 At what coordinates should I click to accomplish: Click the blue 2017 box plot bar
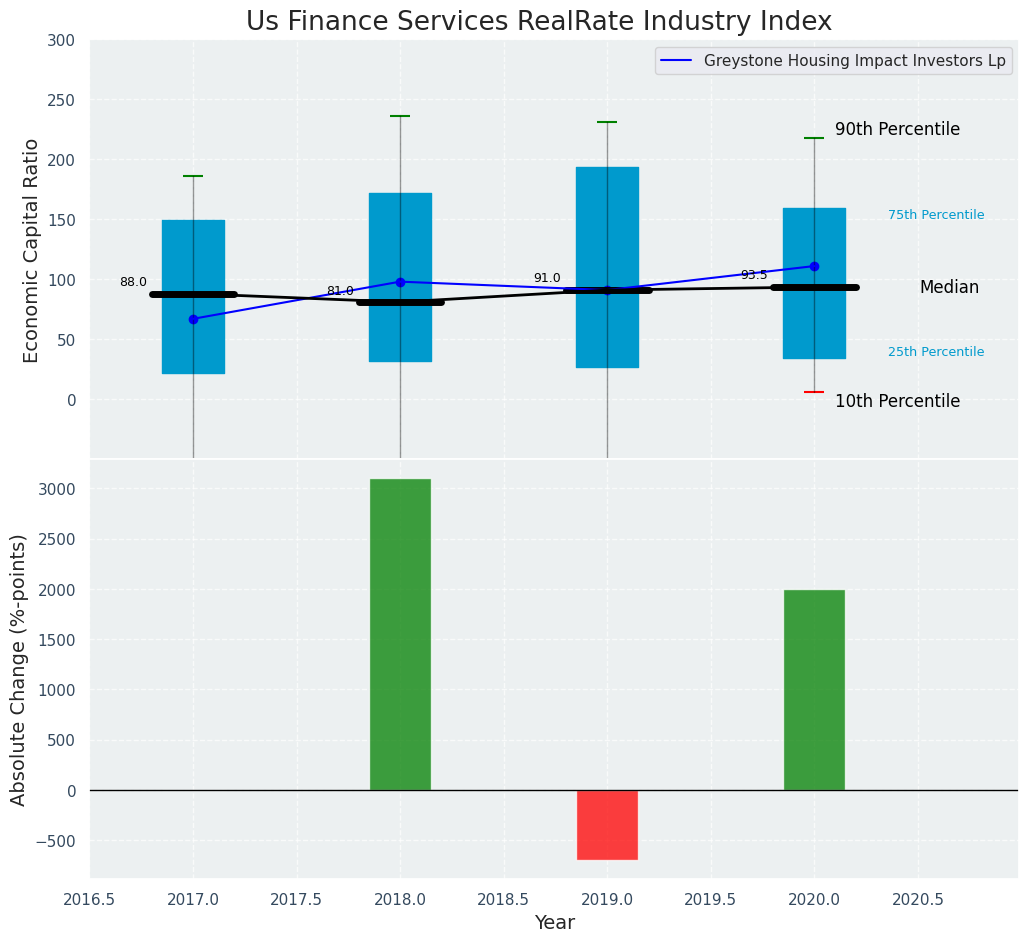(x=193, y=250)
